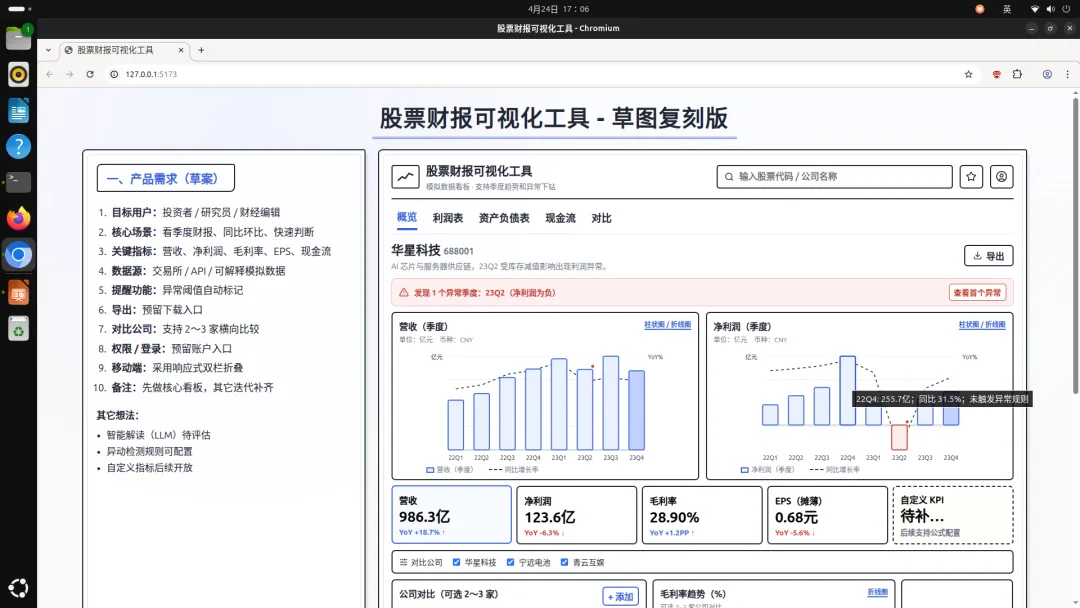
Task: Select the 毛利率 28.90% KPI card
Action: tap(702, 515)
